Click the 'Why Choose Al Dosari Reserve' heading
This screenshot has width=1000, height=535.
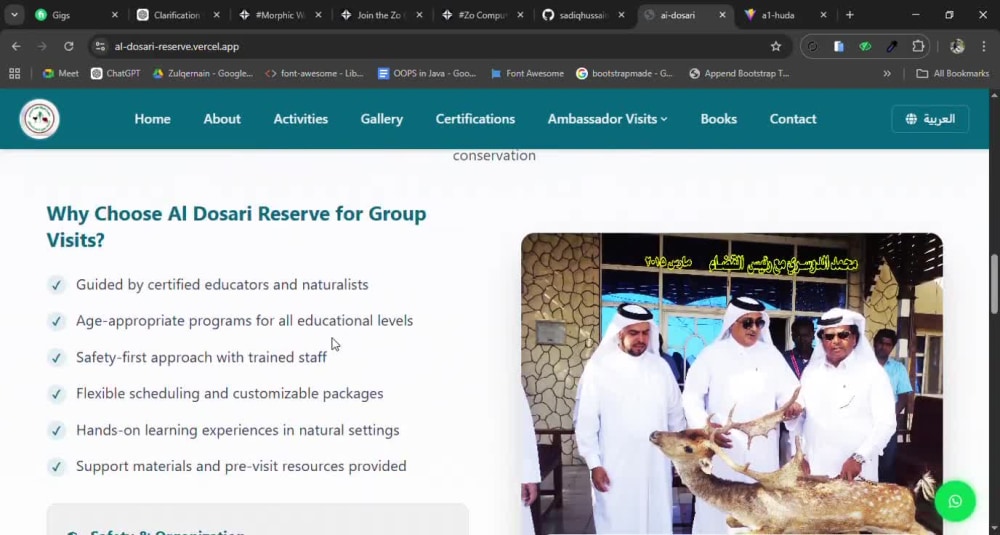(x=236, y=227)
